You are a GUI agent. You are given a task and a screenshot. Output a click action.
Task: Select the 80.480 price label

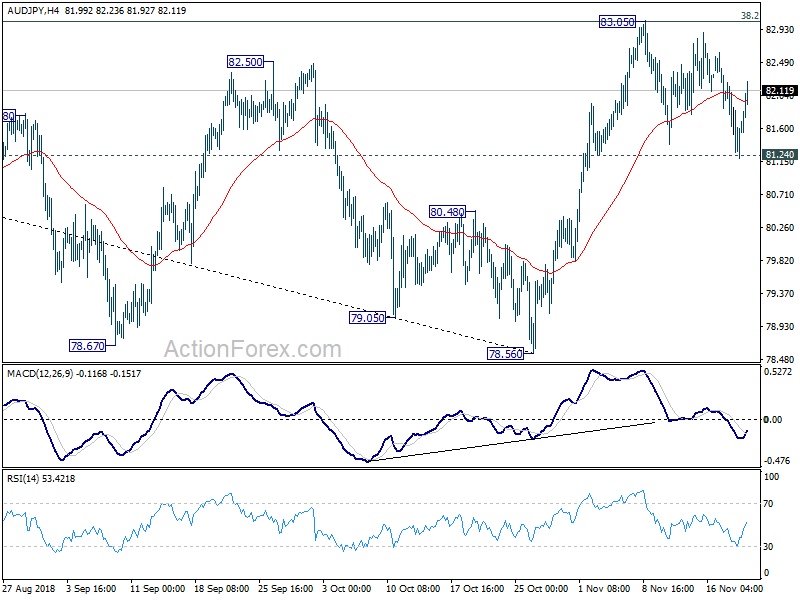point(447,211)
